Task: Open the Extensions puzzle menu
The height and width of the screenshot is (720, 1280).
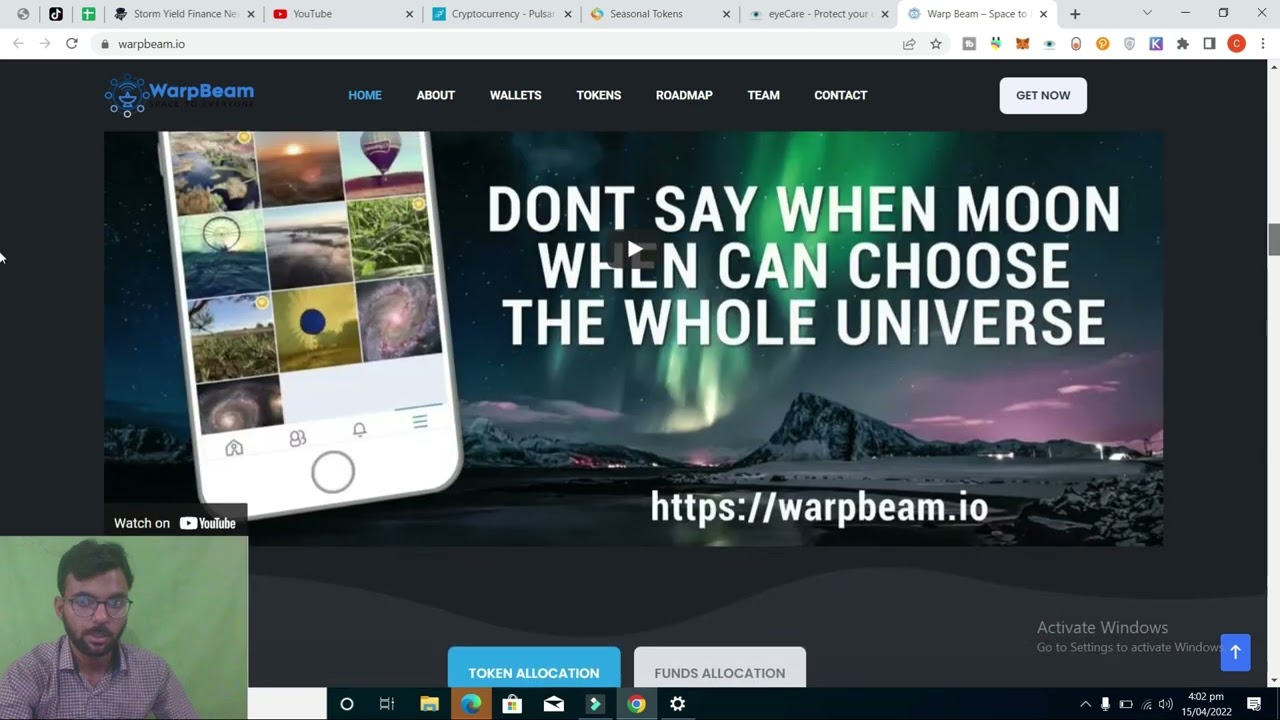Action: point(1183,44)
